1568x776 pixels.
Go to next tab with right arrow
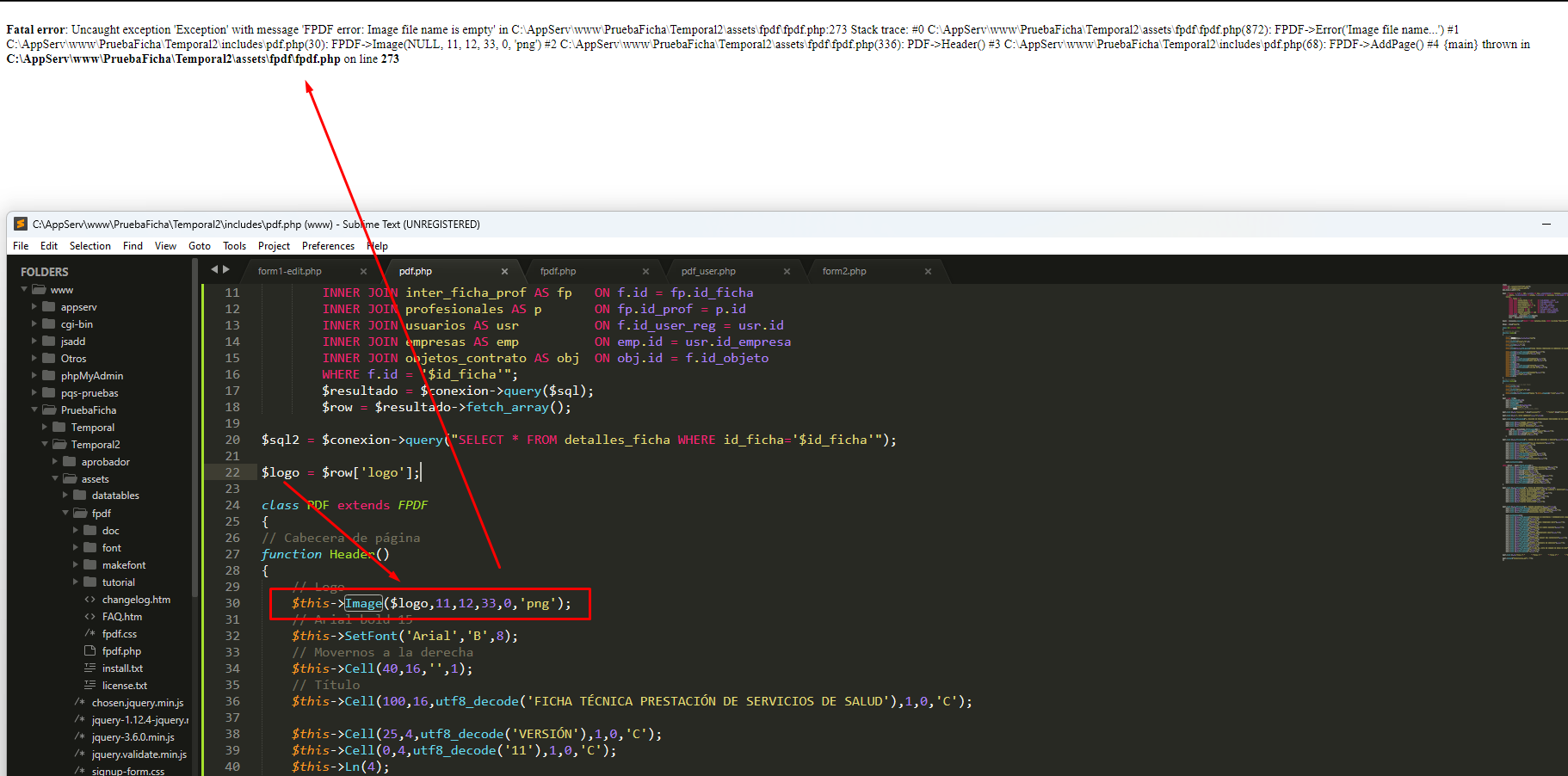pyautogui.click(x=226, y=269)
